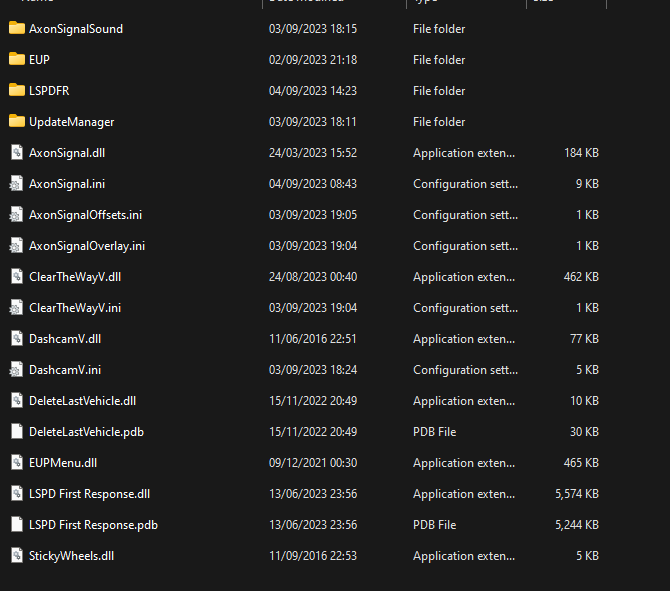Select the AxonSignalOffsets.ini file
Image resolution: width=670 pixels, height=591 pixels.
pos(85,215)
